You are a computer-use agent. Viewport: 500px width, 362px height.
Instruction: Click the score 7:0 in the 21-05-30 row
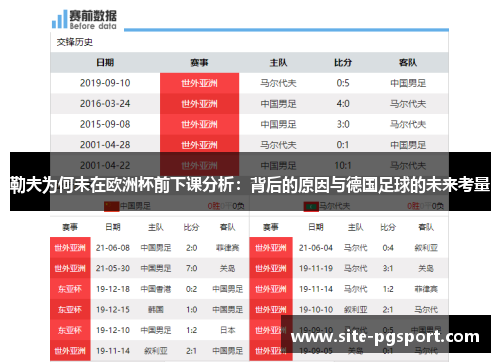click(191, 268)
